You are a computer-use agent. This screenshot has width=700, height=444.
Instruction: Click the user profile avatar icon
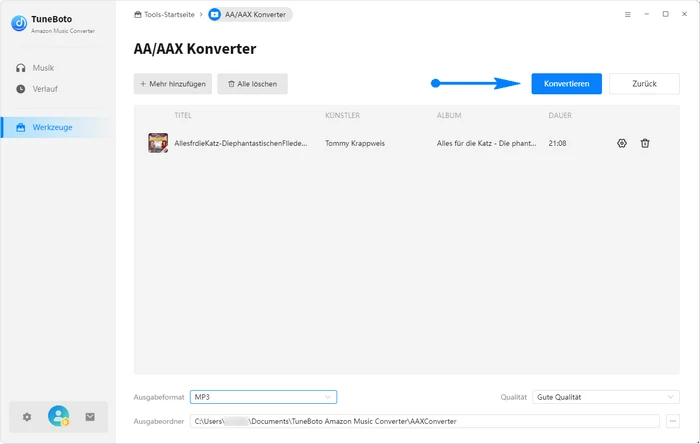point(59,416)
